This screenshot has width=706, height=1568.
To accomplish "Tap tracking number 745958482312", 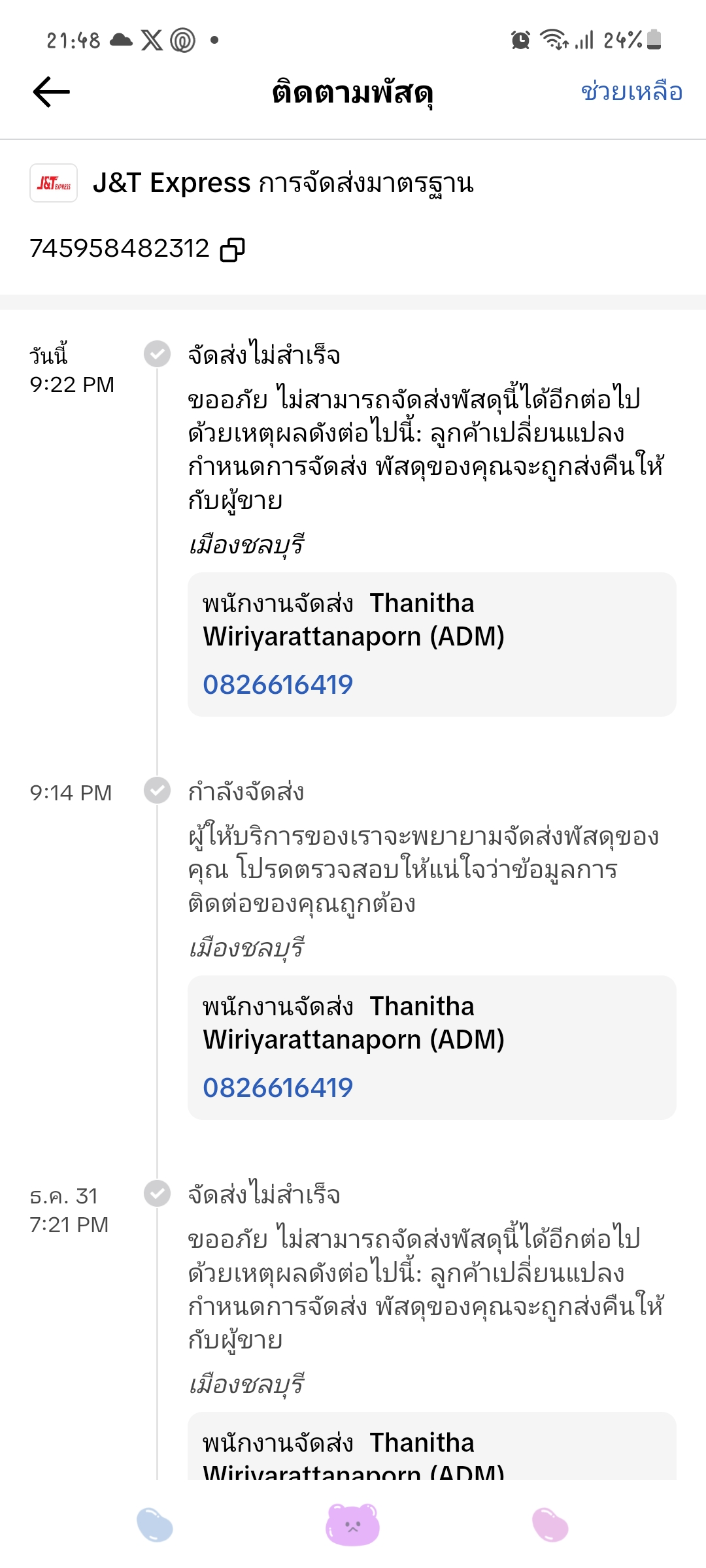I will 120,249.
